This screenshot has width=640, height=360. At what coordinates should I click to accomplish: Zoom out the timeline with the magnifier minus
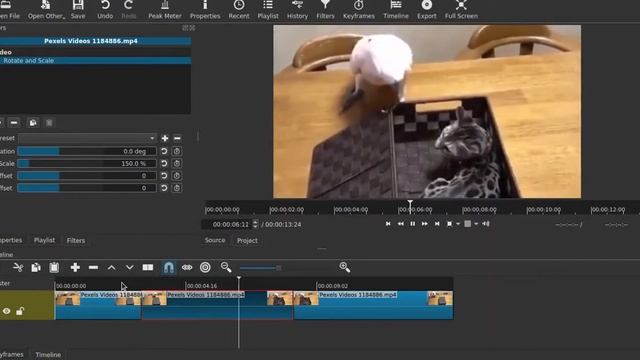pyautogui.click(x=226, y=267)
